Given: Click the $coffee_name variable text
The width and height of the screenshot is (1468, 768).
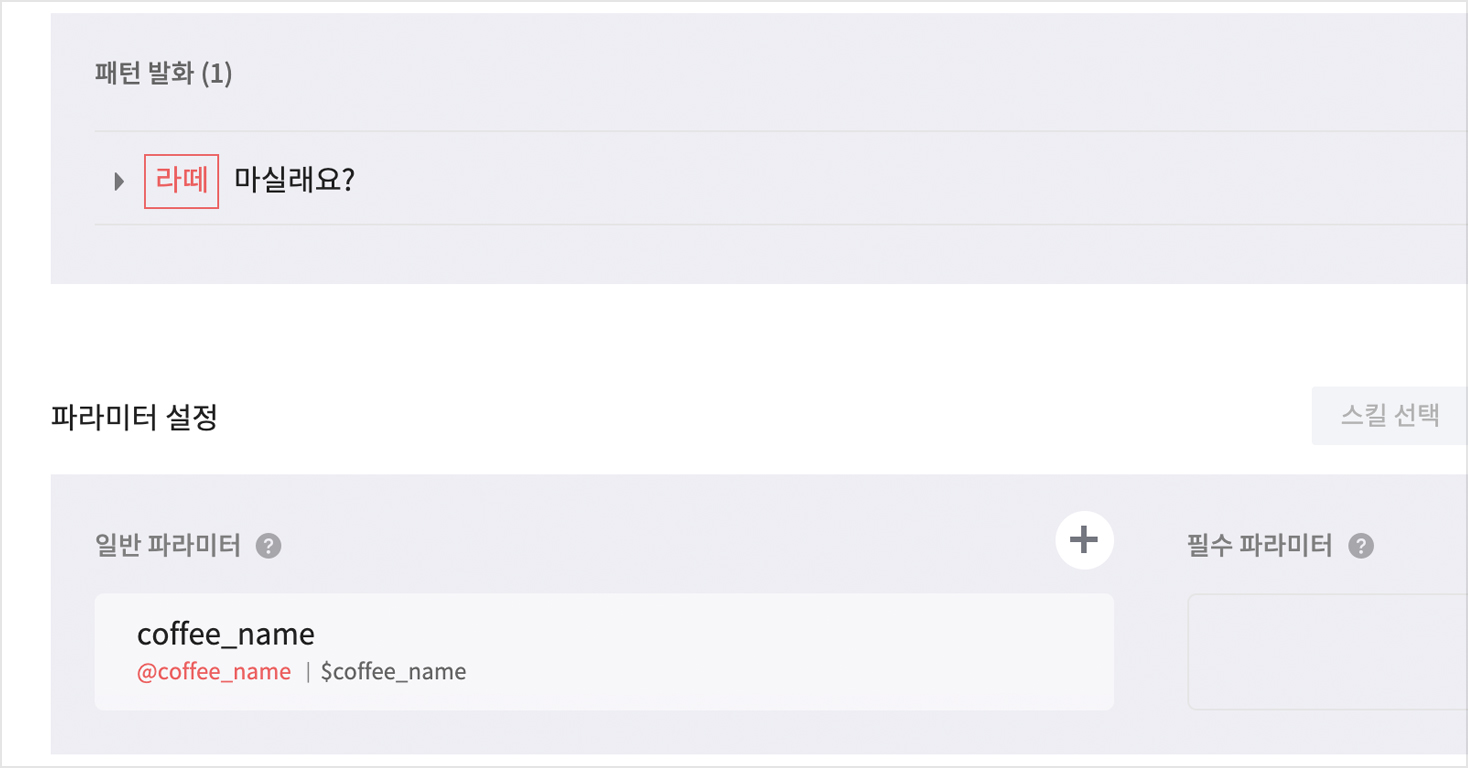Looking at the screenshot, I should (x=393, y=672).
